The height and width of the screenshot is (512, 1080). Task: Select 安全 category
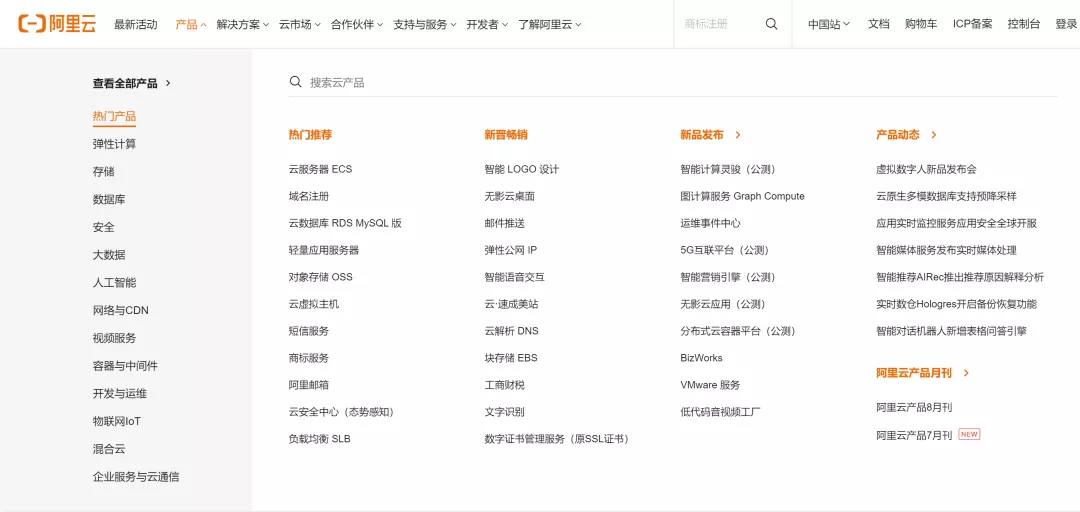click(x=103, y=227)
